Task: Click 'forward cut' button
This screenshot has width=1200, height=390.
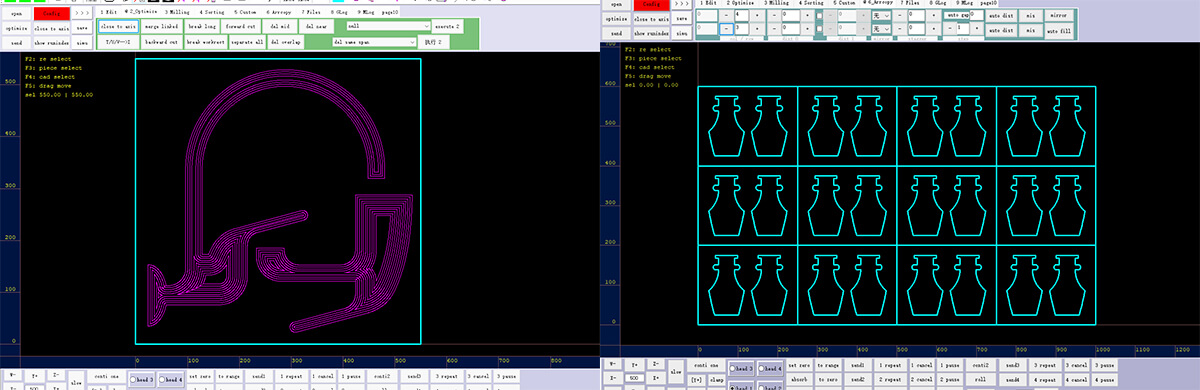Action: (x=242, y=26)
